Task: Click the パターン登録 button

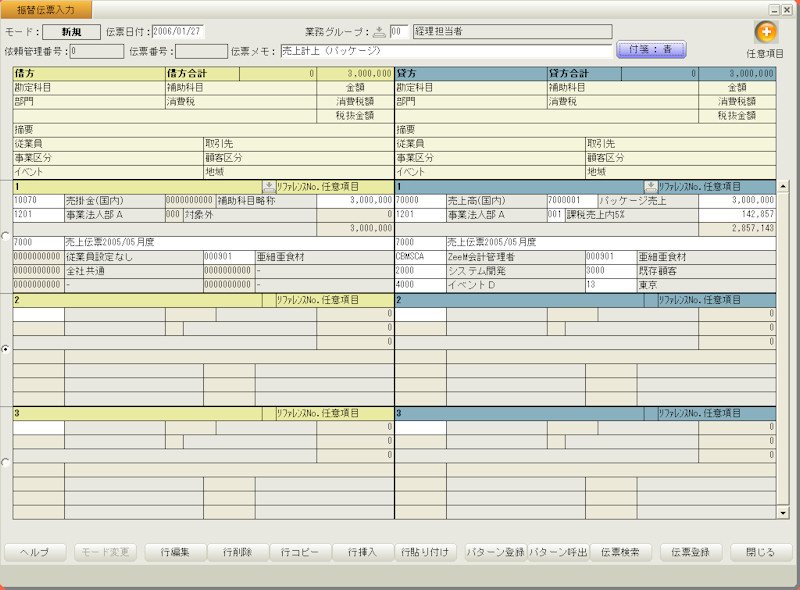Action: 495,552
